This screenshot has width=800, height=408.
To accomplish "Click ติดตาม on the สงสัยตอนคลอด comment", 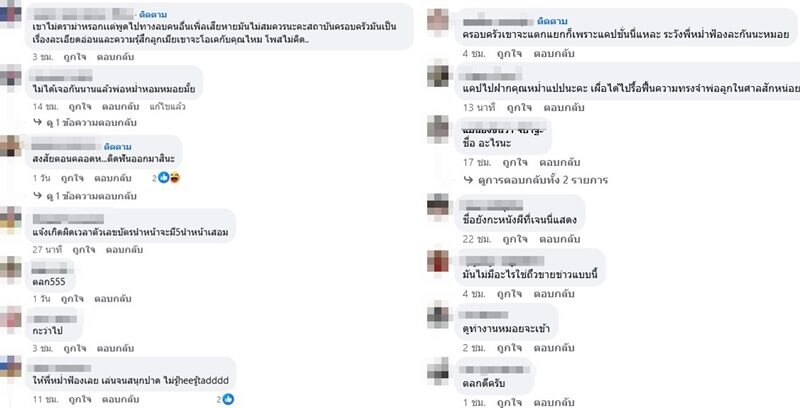I will point(117,147).
